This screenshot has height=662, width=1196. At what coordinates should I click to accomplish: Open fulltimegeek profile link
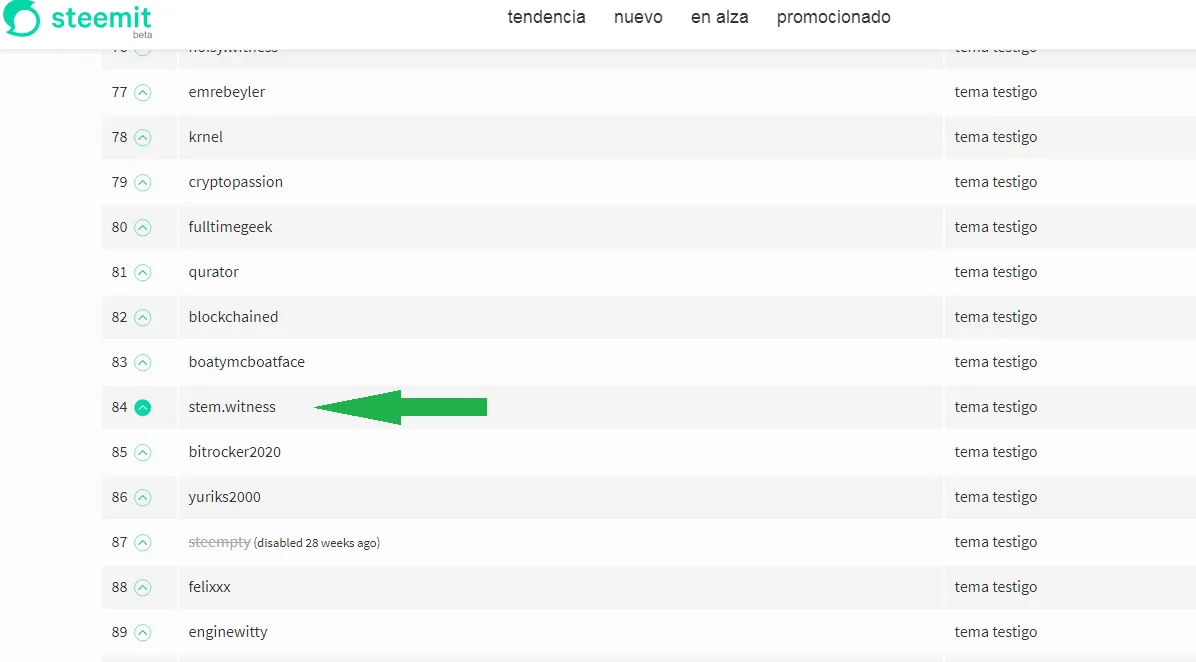pos(230,227)
